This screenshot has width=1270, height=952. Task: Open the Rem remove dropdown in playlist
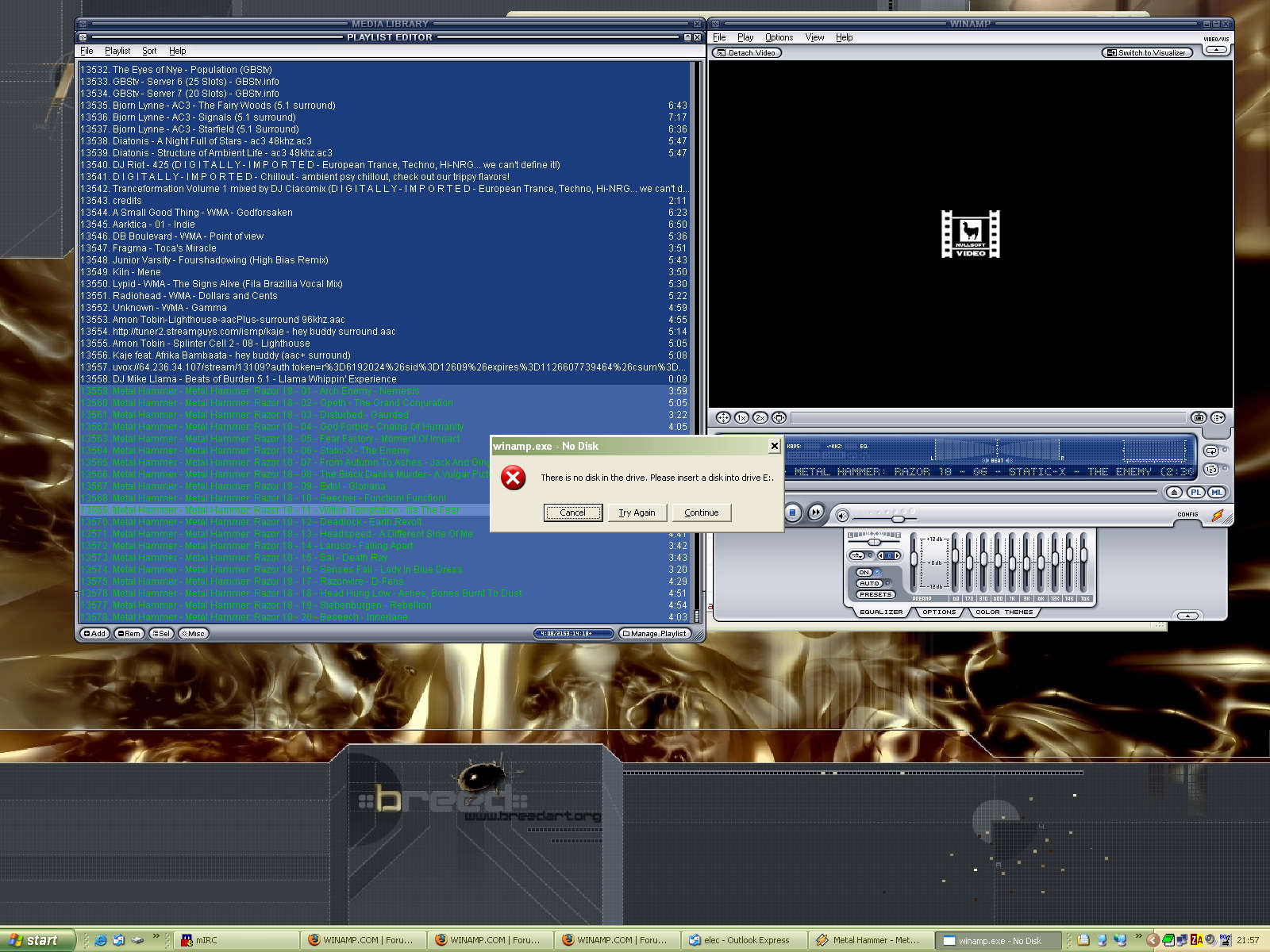[129, 633]
